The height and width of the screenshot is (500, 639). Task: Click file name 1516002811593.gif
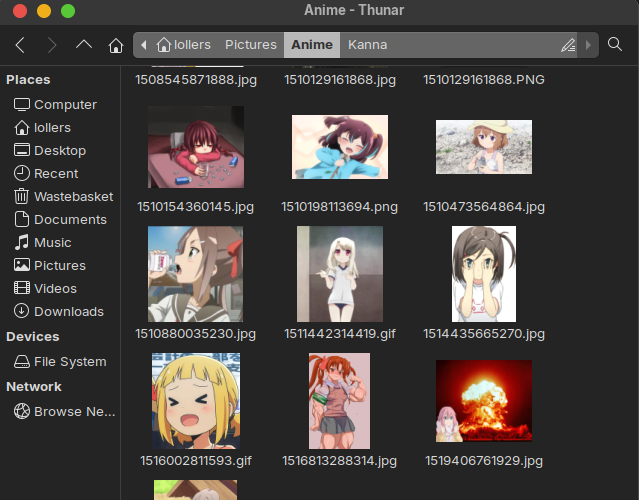196,461
